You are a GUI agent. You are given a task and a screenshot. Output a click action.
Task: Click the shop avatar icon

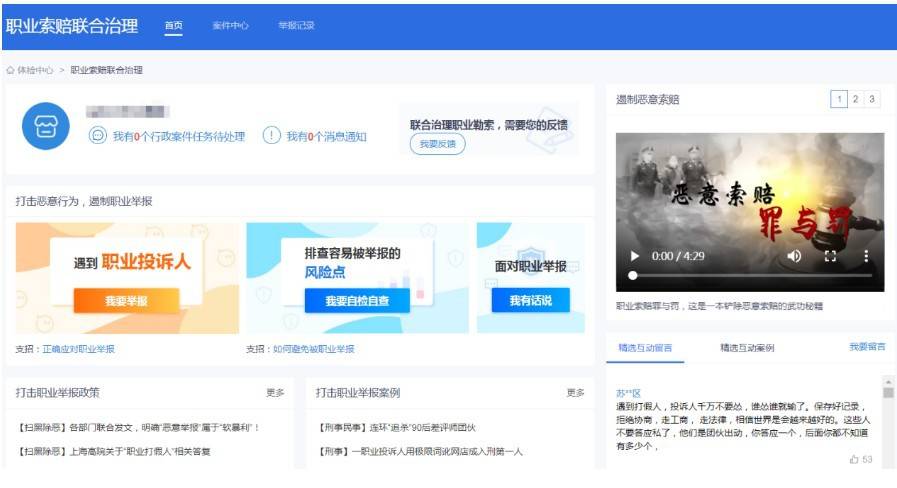tap(46, 126)
